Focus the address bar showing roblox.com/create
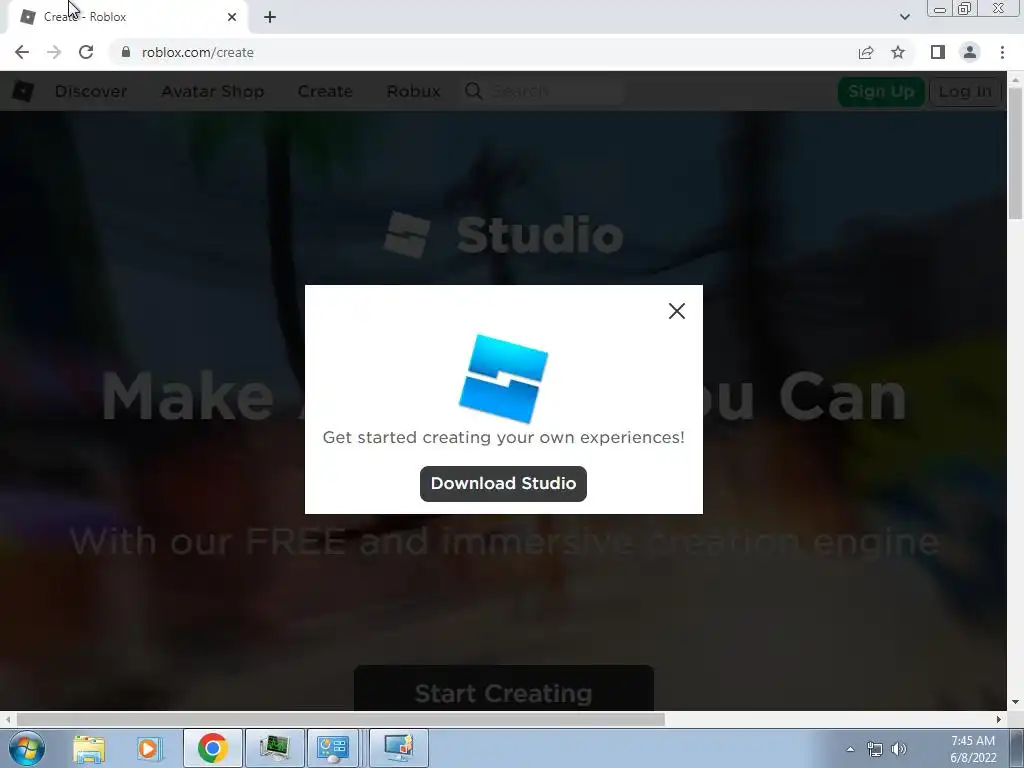1024x768 pixels. point(483,52)
